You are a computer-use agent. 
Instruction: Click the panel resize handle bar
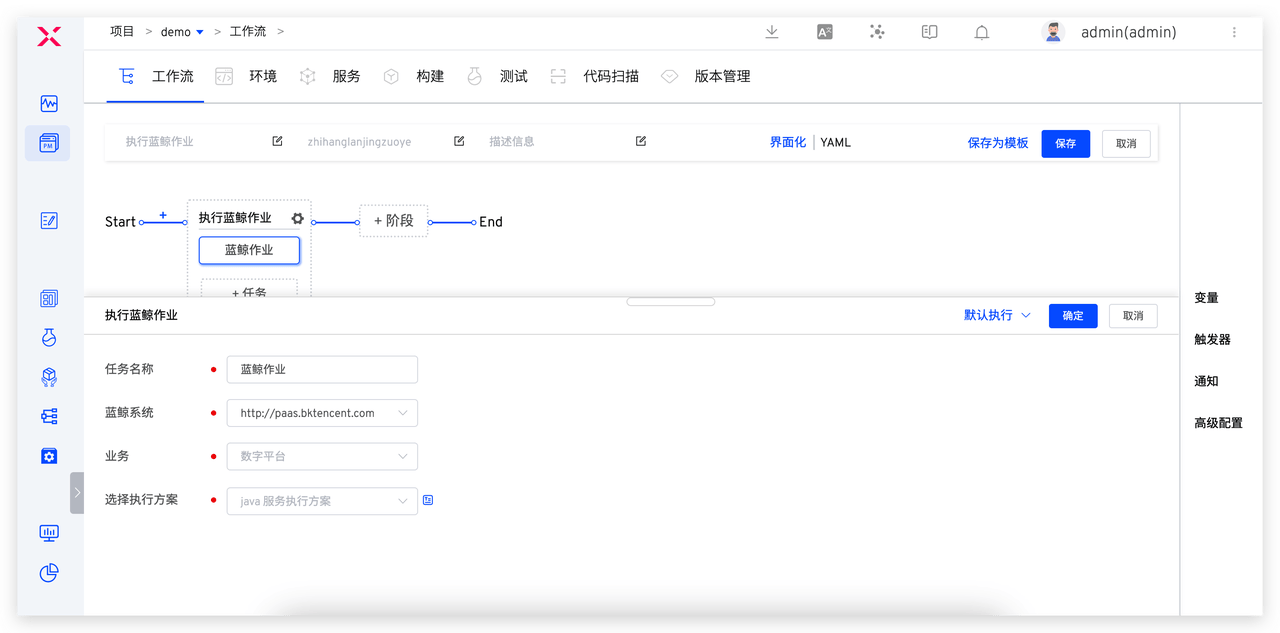pyautogui.click(x=670, y=301)
